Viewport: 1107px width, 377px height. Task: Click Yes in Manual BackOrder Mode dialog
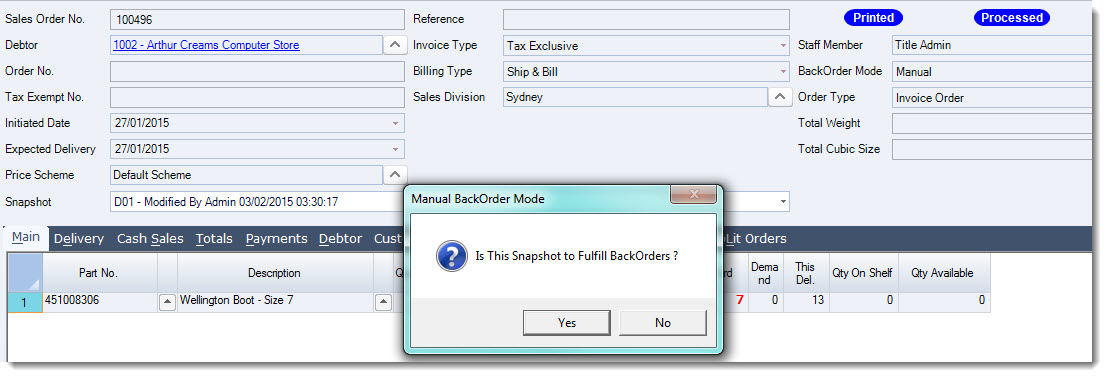567,323
